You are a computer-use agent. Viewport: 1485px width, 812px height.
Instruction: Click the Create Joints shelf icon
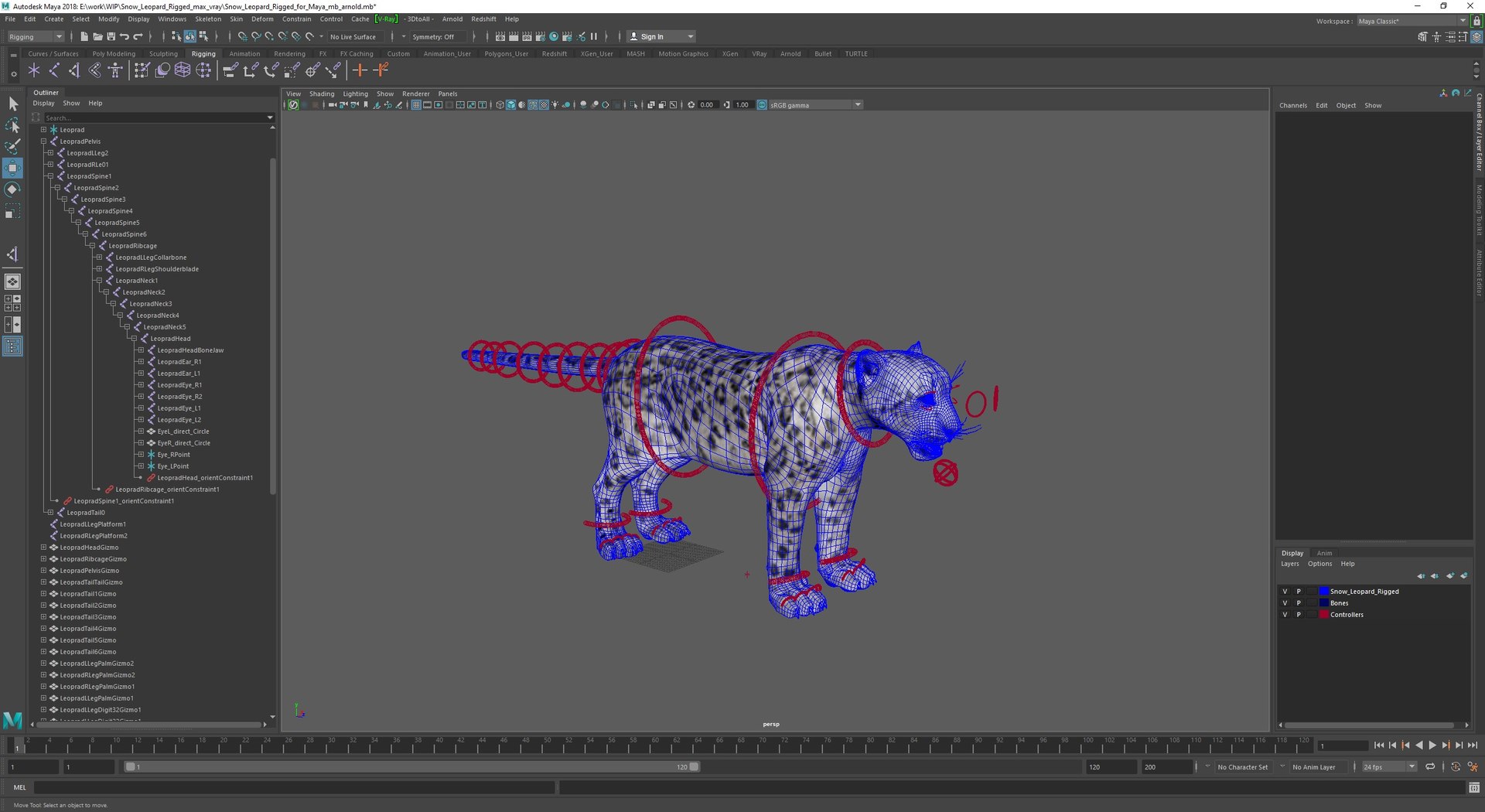[54, 70]
